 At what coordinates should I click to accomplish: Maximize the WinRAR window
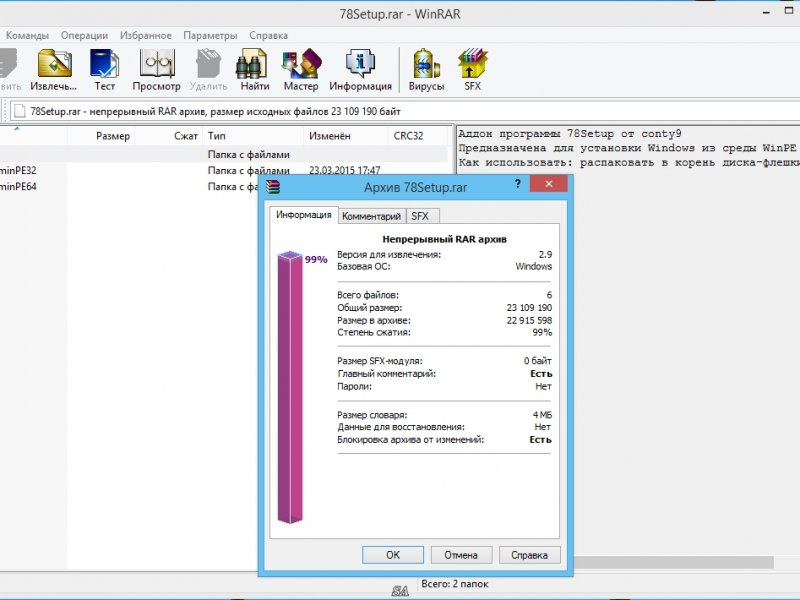(x=789, y=11)
